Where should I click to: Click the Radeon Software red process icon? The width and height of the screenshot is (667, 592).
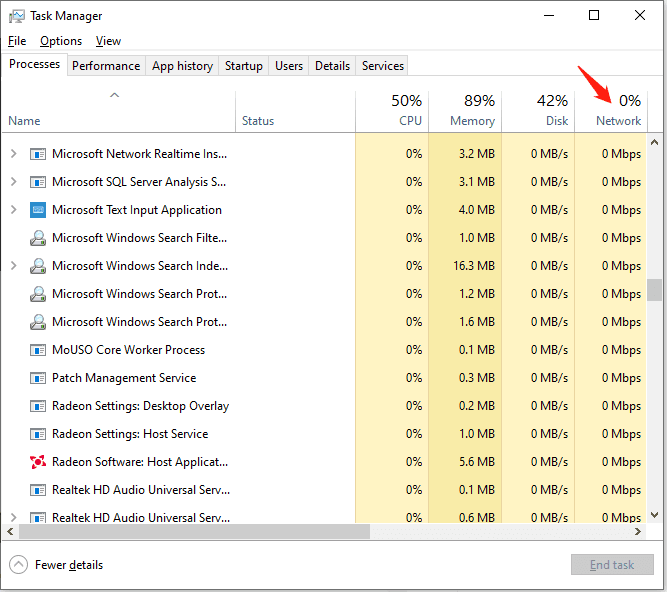(x=38, y=462)
